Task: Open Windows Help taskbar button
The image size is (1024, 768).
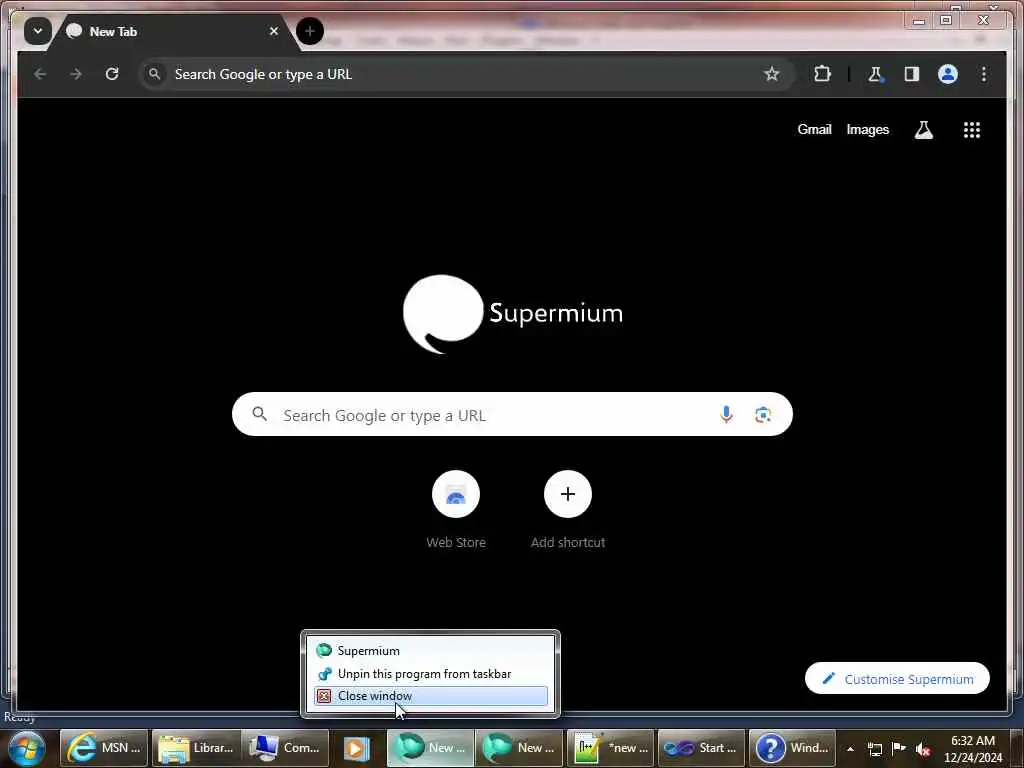Action: click(x=792, y=748)
